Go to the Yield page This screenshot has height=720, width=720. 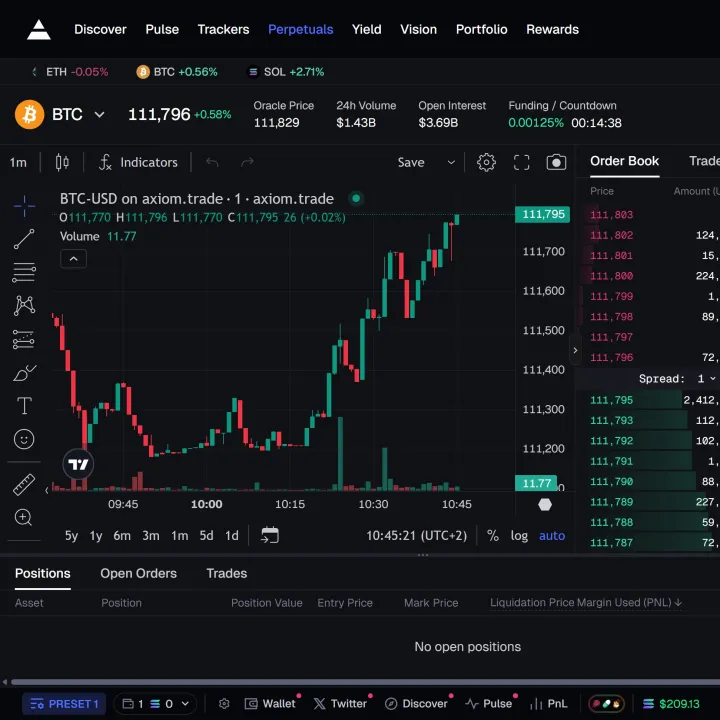tap(366, 29)
